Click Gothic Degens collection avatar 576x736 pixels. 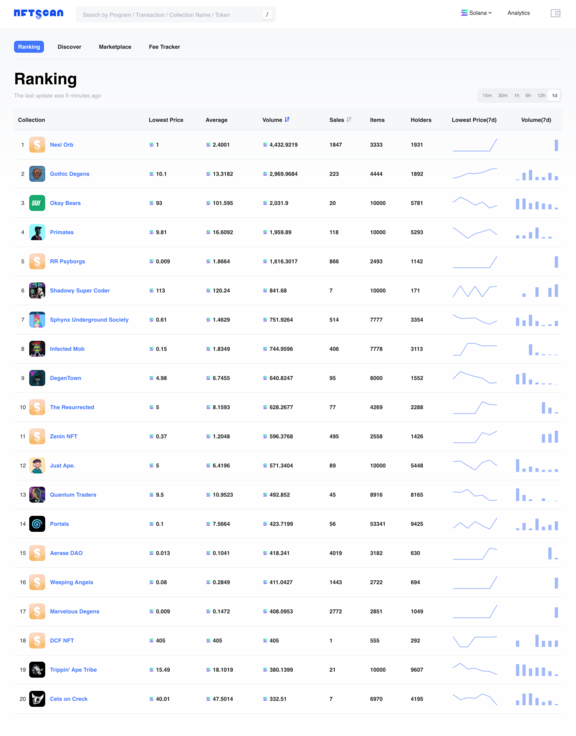tap(37, 174)
